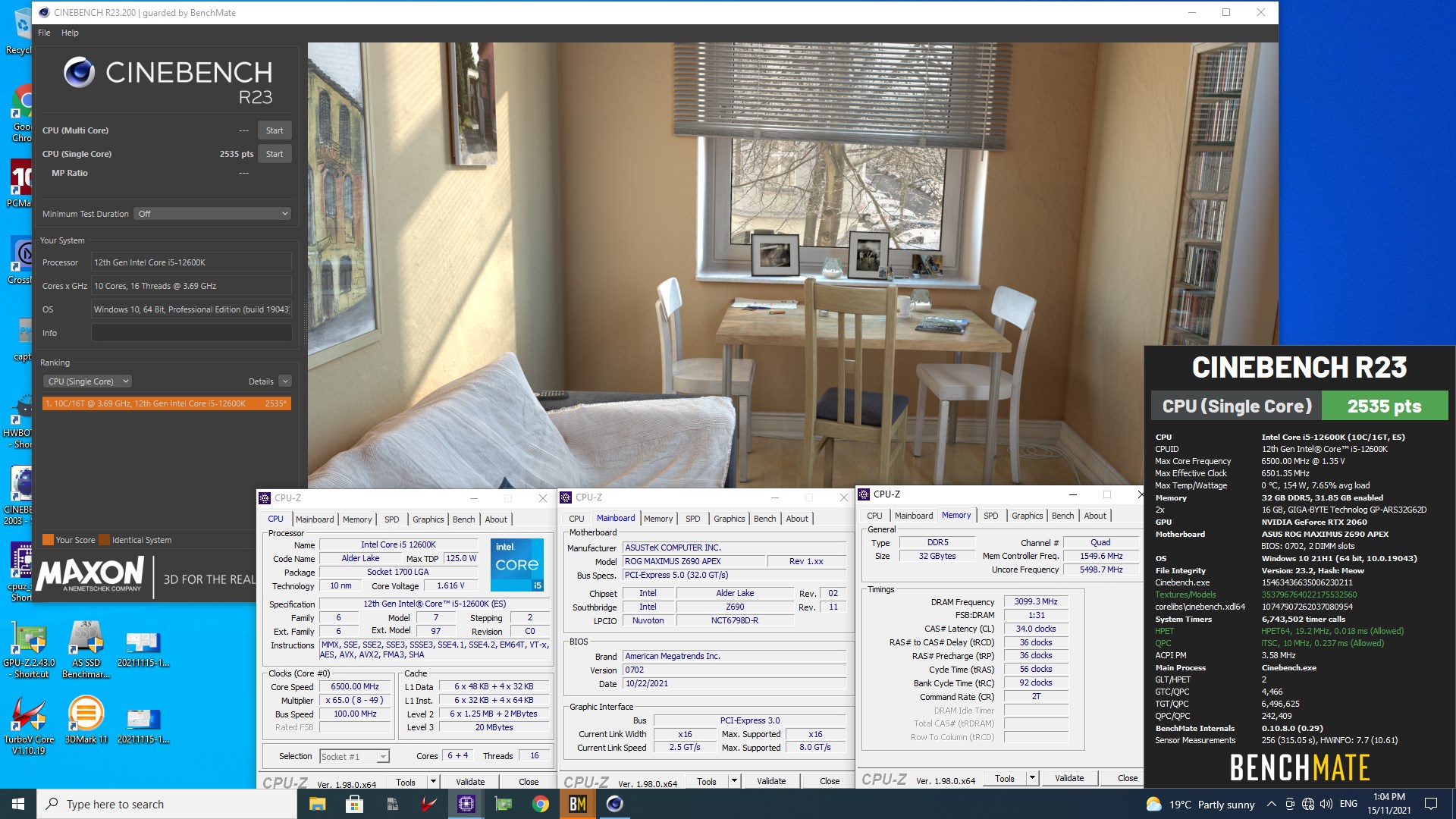
Task: Click Validate in the CPU-Z CPU window
Action: [x=470, y=782]
